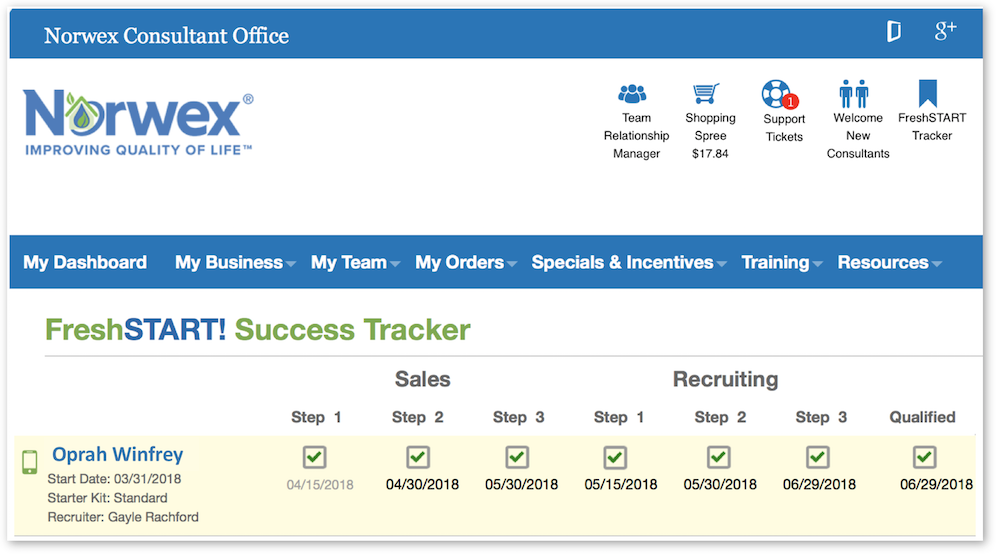Screen dimensions: 1000x555
Task: Open Oprah Winfrey's consultant profile link
Action: [117, 454]
